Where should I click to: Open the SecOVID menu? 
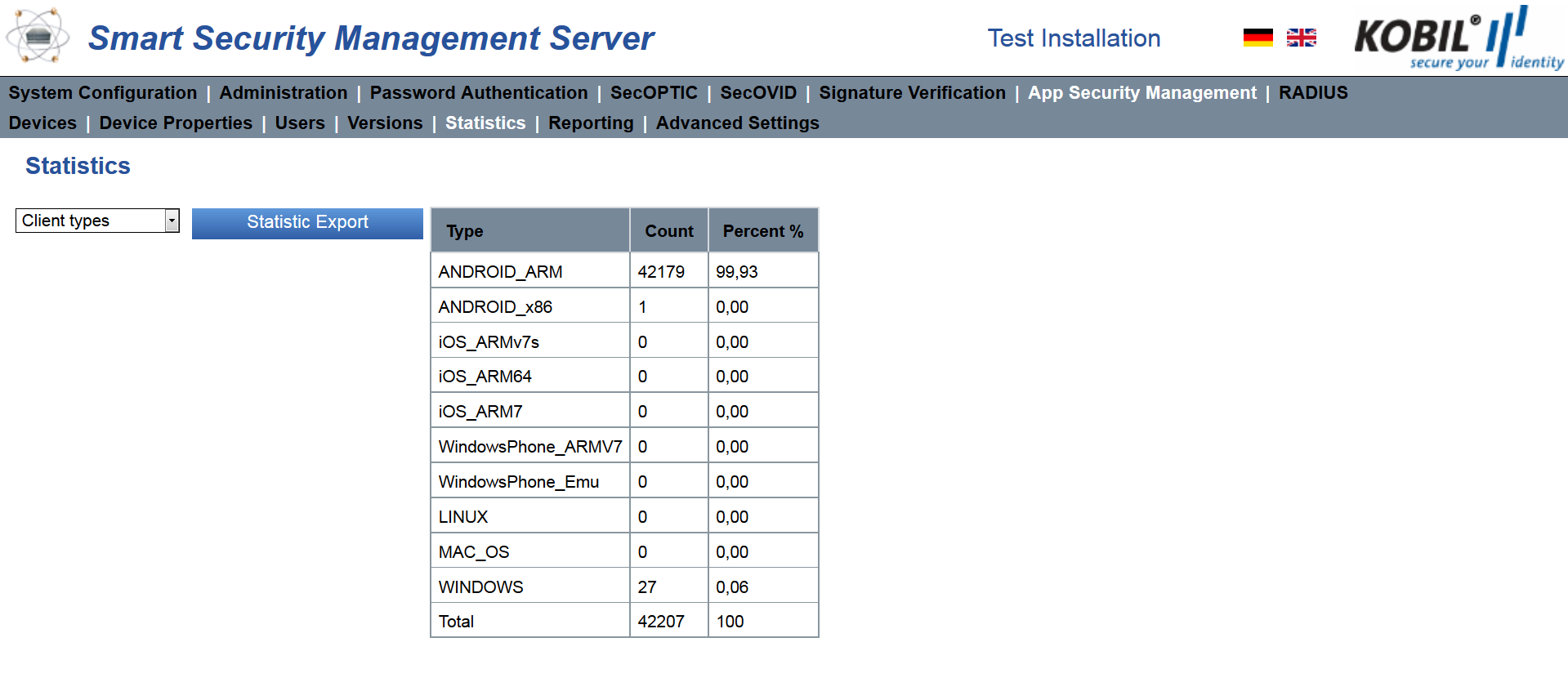(758, 93)
